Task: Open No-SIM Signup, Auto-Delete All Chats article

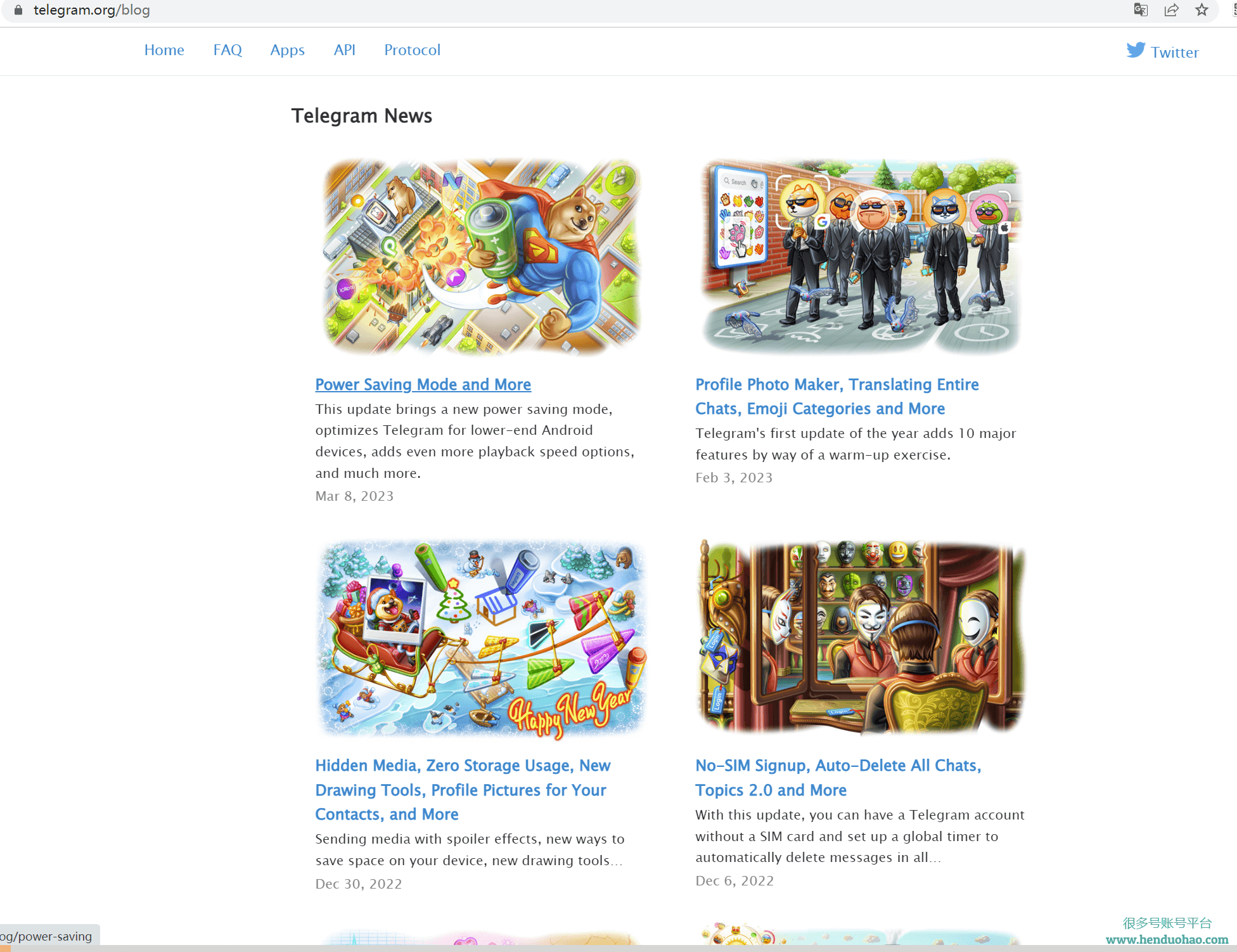Action: 838,778
